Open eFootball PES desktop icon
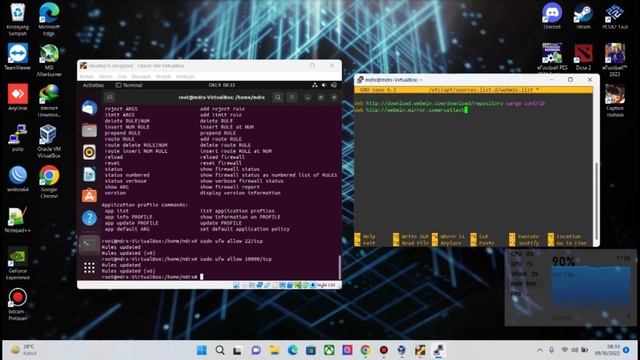640x360 pixels. pyautogui.click(x=552, y=57)
